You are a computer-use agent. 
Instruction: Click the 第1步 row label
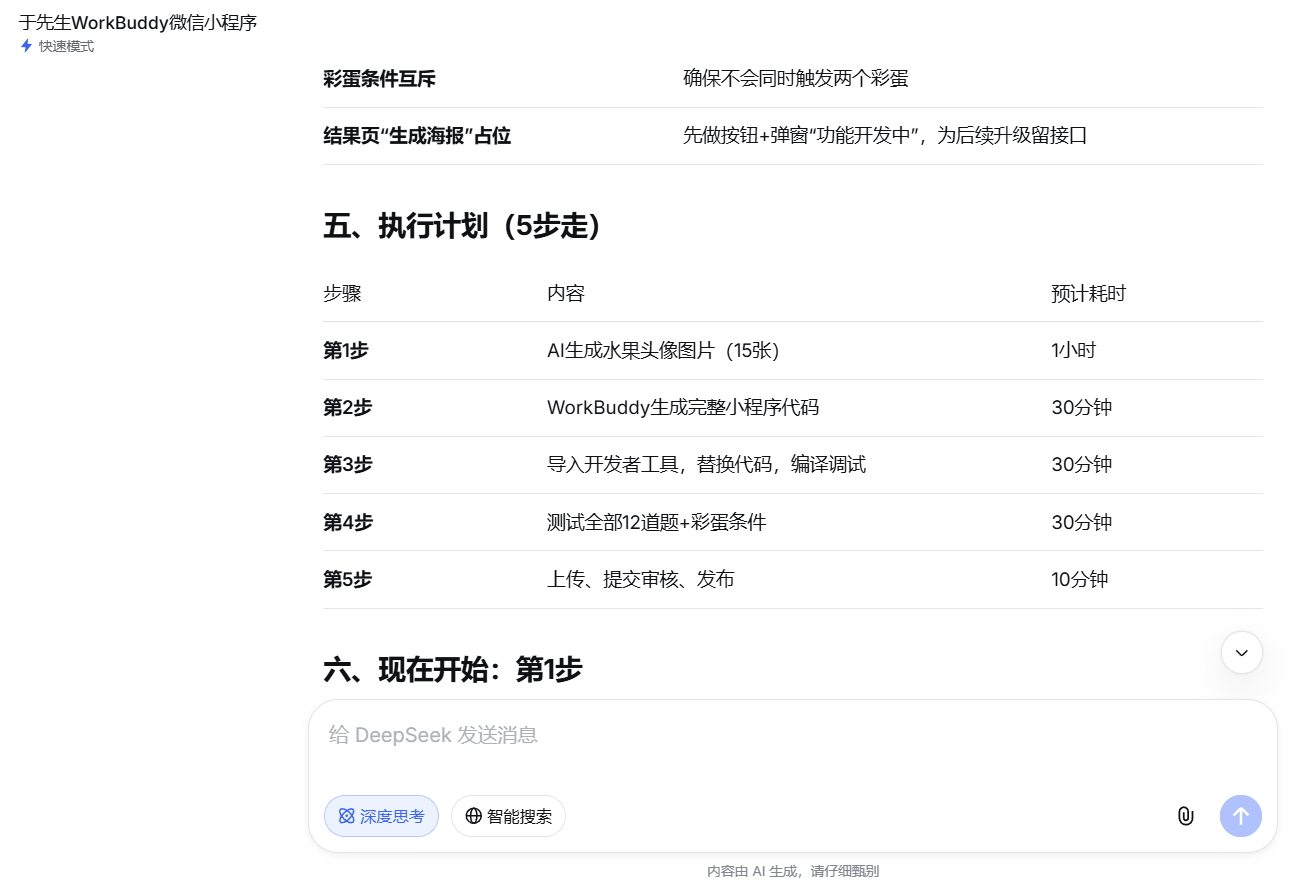coord(346,351)
